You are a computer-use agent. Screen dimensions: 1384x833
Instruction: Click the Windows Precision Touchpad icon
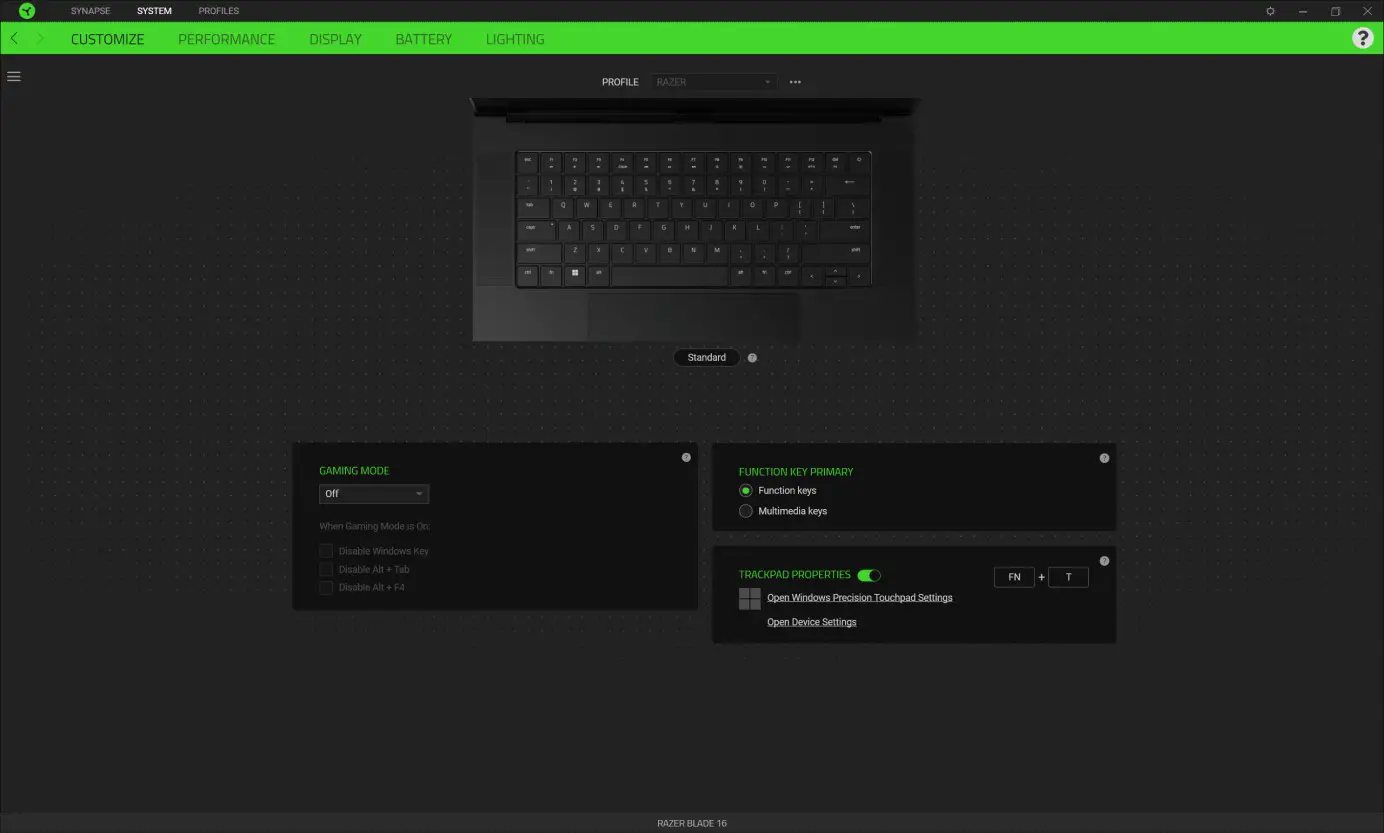point(749,598)
